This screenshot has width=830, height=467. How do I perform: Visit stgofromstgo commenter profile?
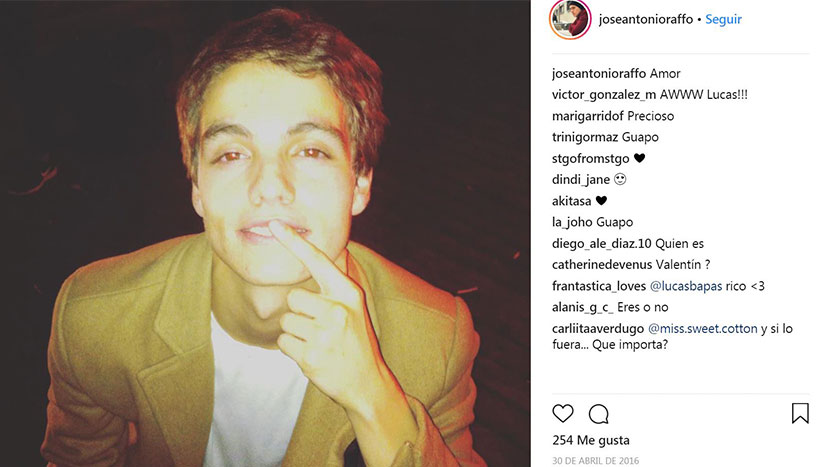591,158
